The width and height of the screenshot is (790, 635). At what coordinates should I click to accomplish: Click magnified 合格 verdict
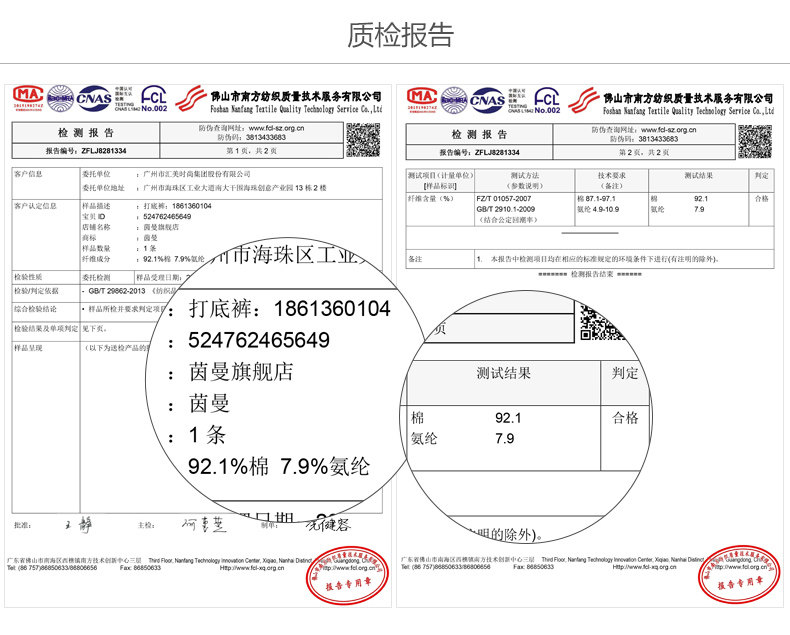click(x=625, y=418)
